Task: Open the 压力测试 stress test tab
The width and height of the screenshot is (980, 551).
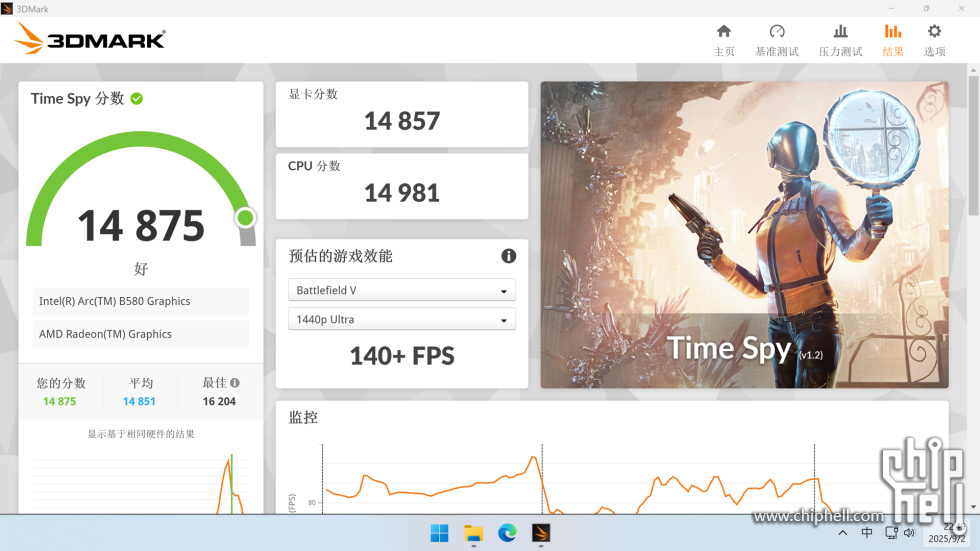Action: click(x=840, y=41)
